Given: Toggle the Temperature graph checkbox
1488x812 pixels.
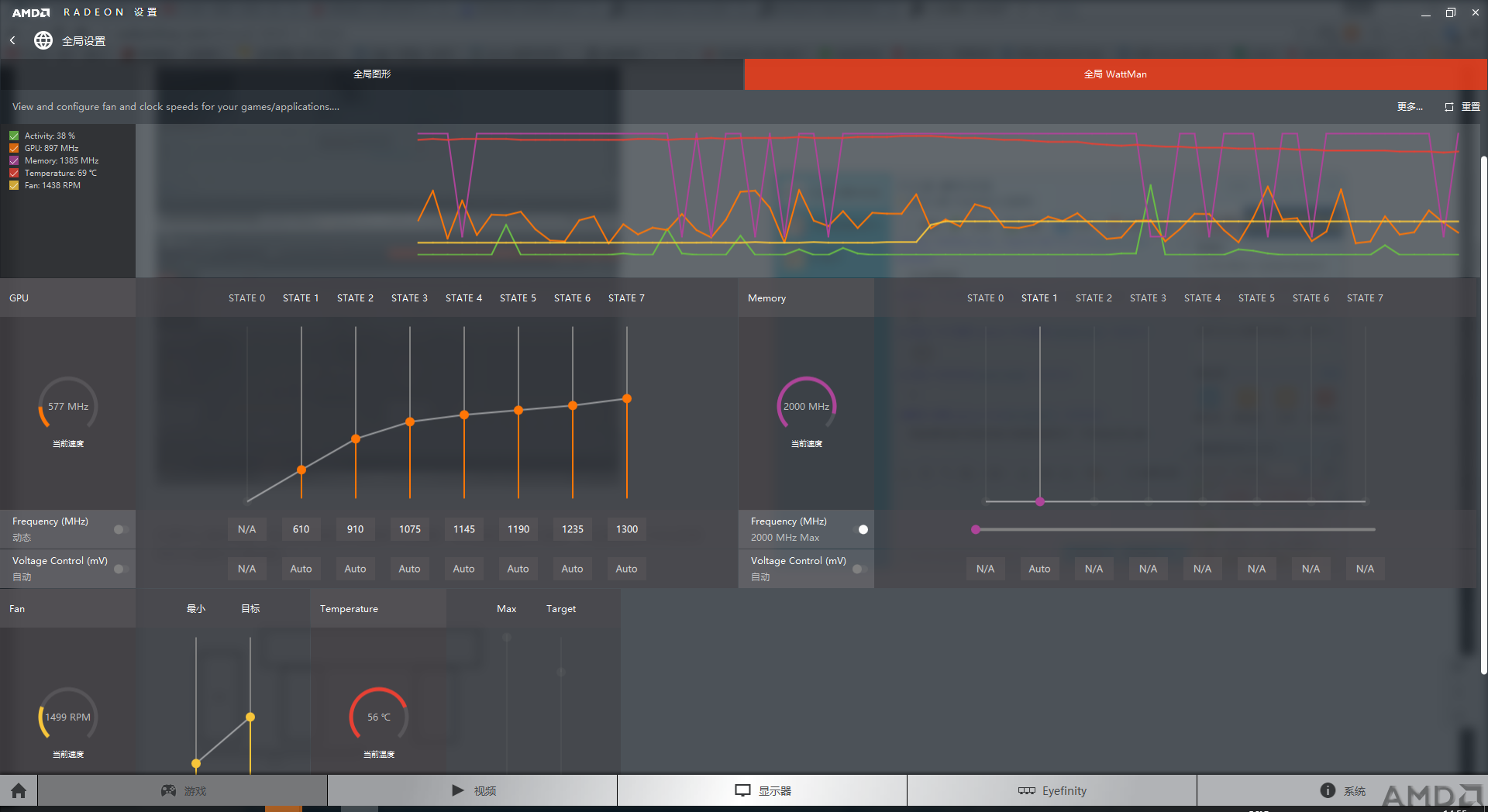Looking at the screenshot, I should 14,173.
